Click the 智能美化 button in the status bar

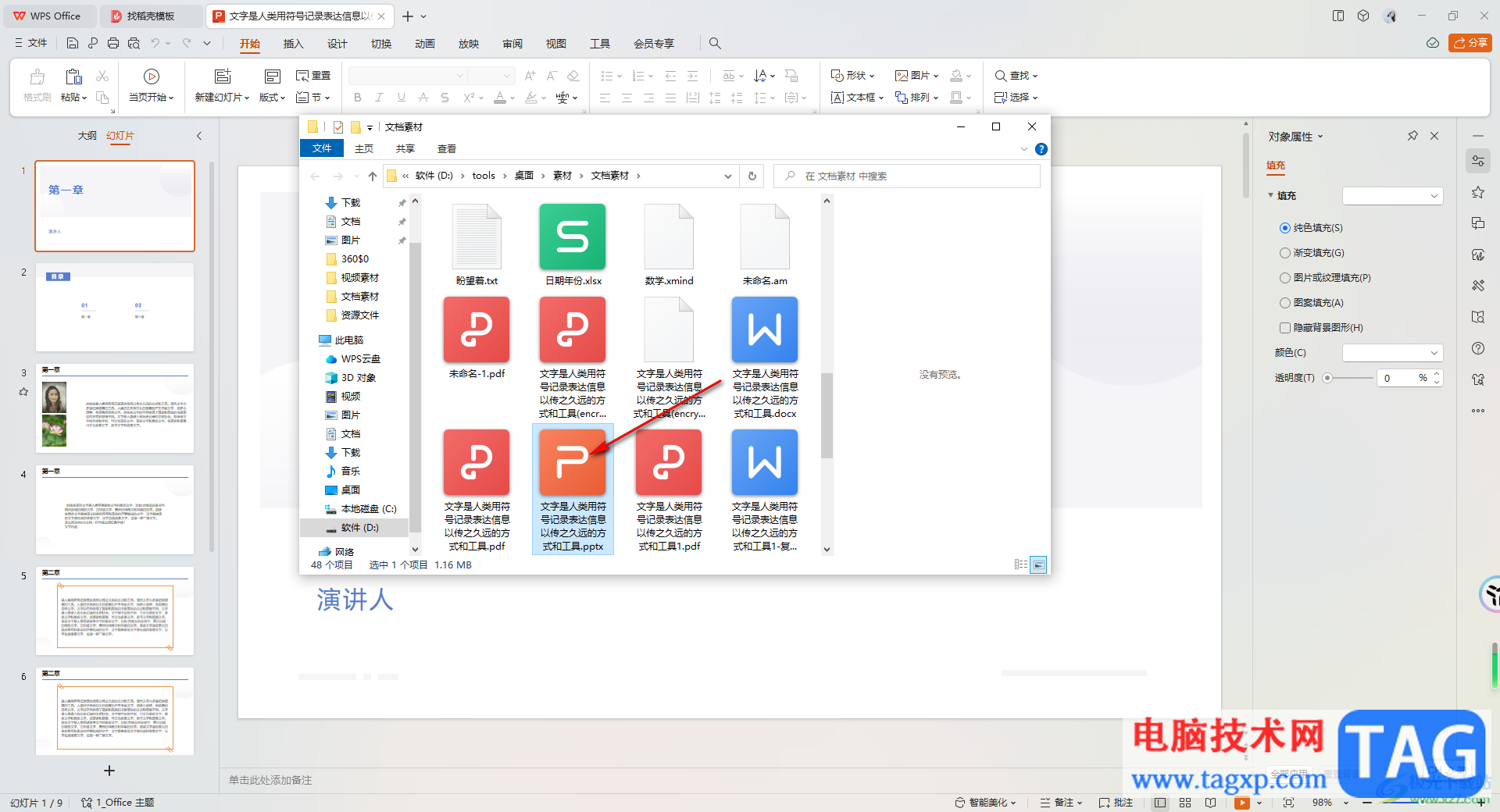tap(984, 803)
